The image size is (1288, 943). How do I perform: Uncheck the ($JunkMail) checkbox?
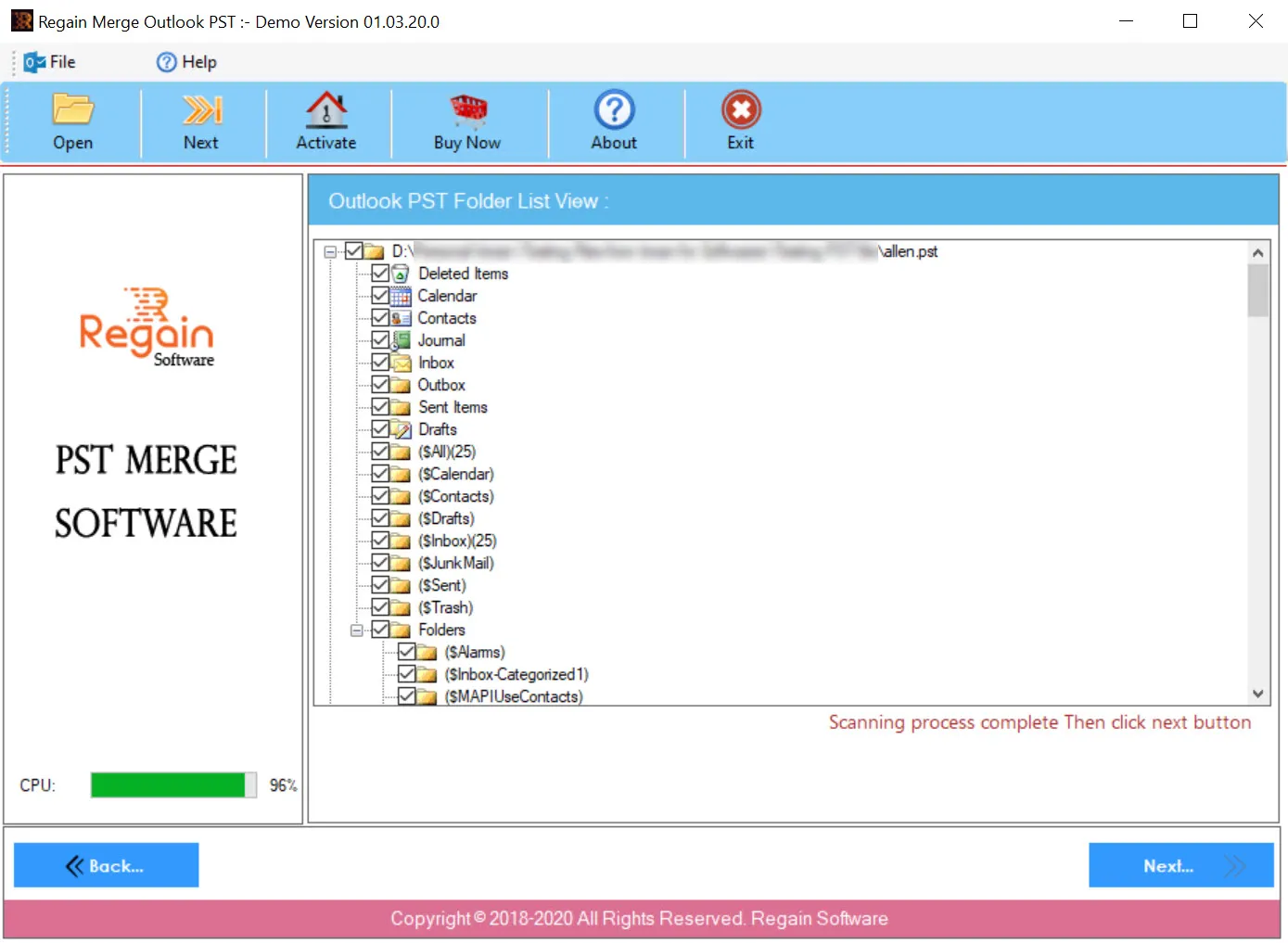click(380, 563)
